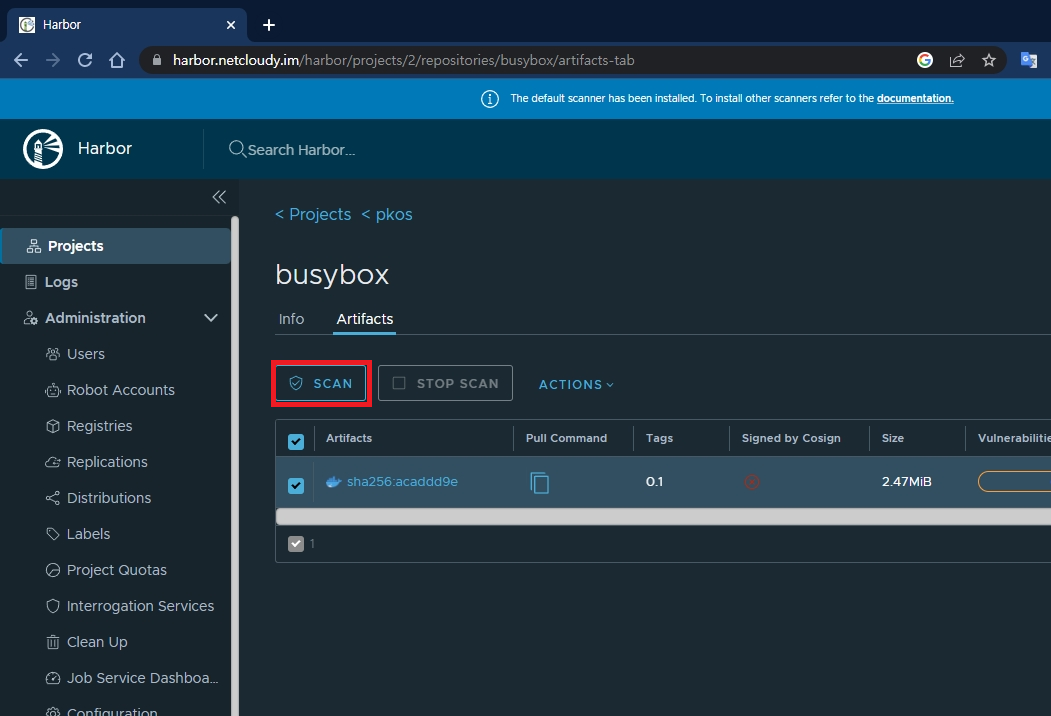Click the Size column header
The image size is (1051, 716).
pos(893,438)
